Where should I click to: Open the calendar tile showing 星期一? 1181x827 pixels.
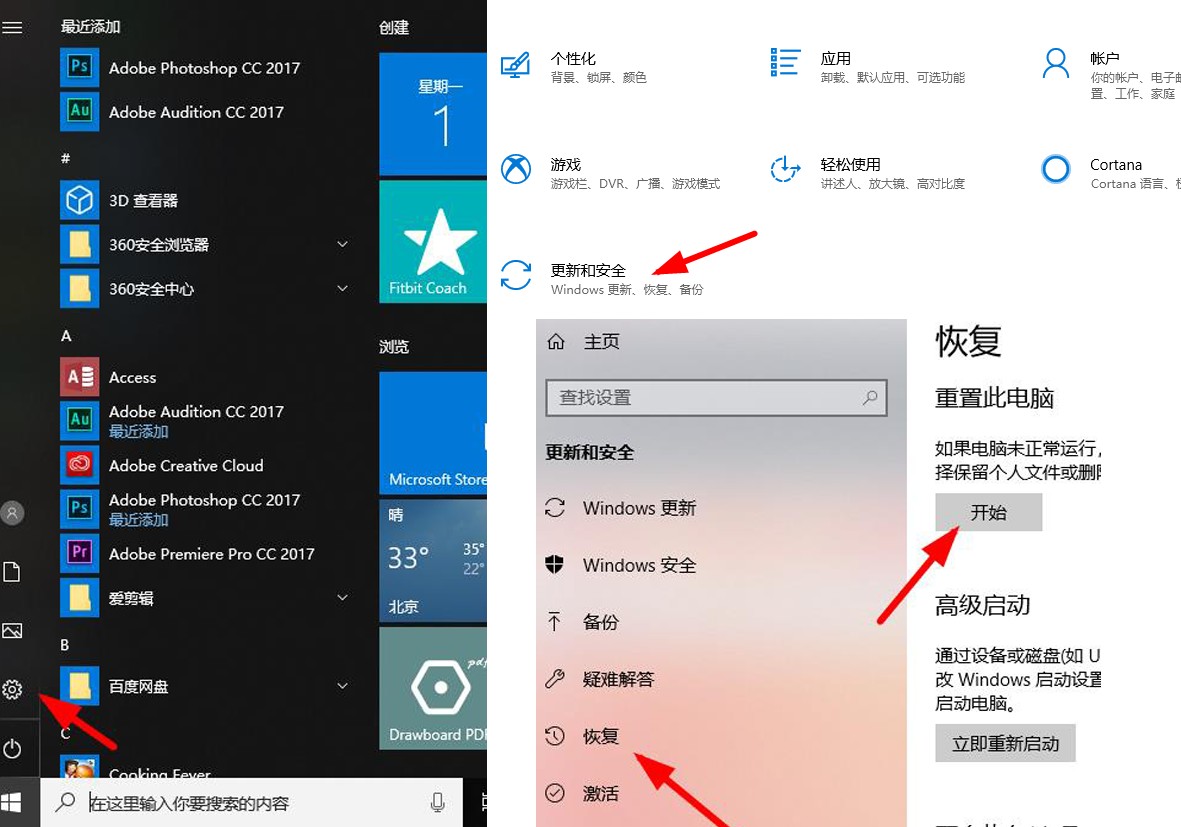tap(433, 114)
